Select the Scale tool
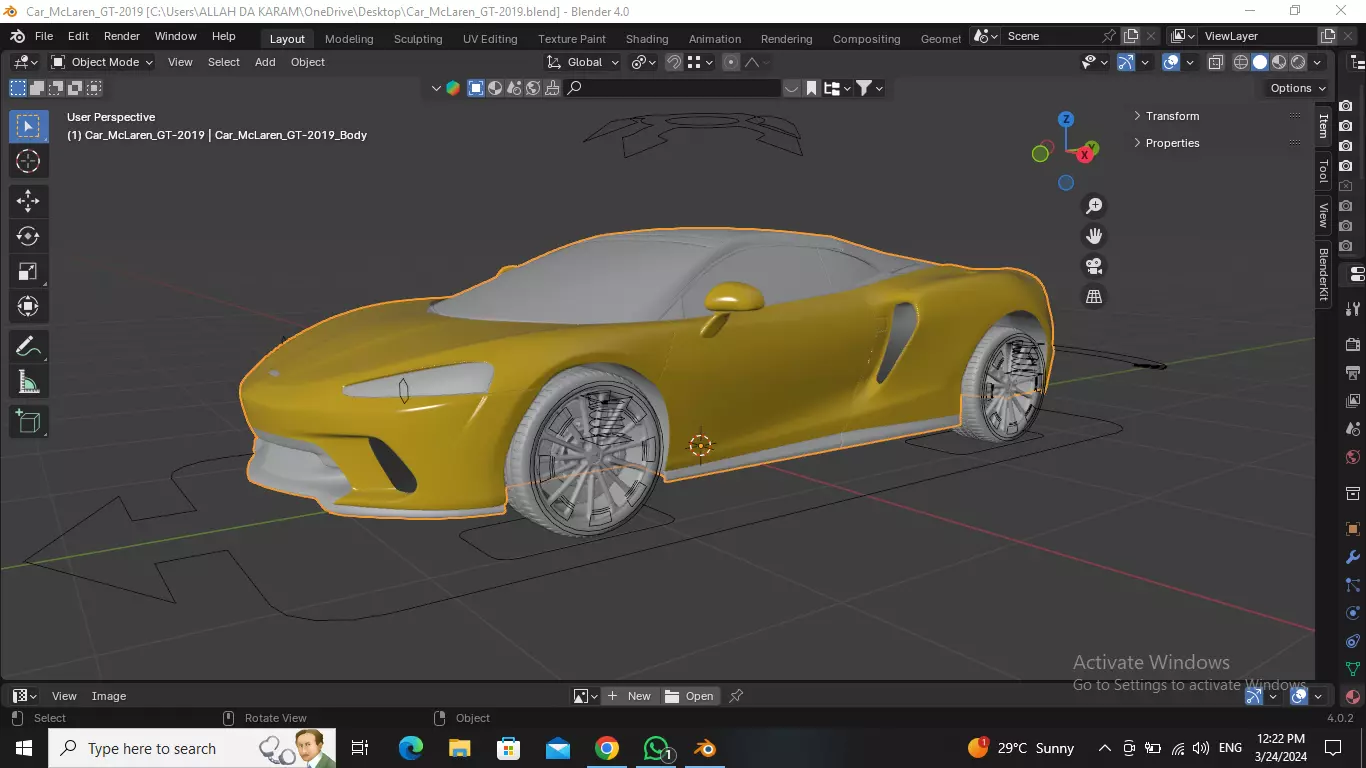The height and width of the screenshot is (768, 1366). (x=28, y=271)
